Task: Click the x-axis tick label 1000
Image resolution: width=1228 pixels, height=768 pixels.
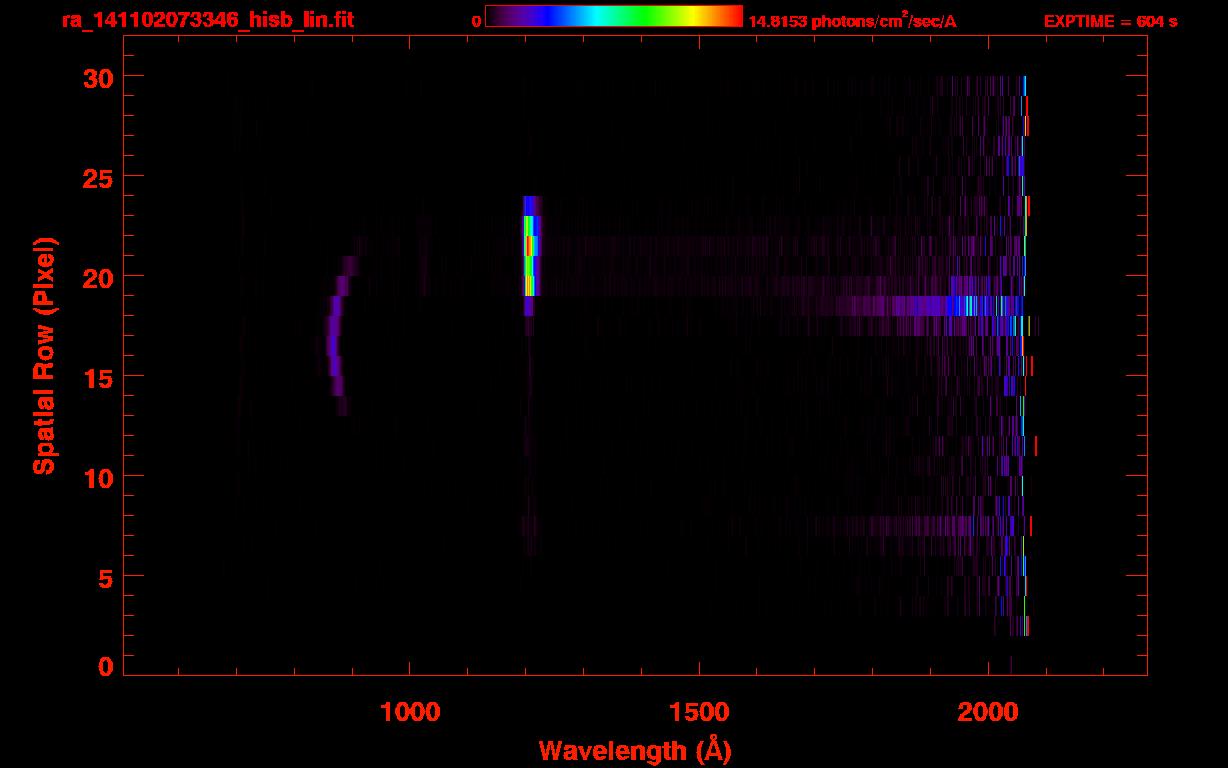Action: [410, 712]
